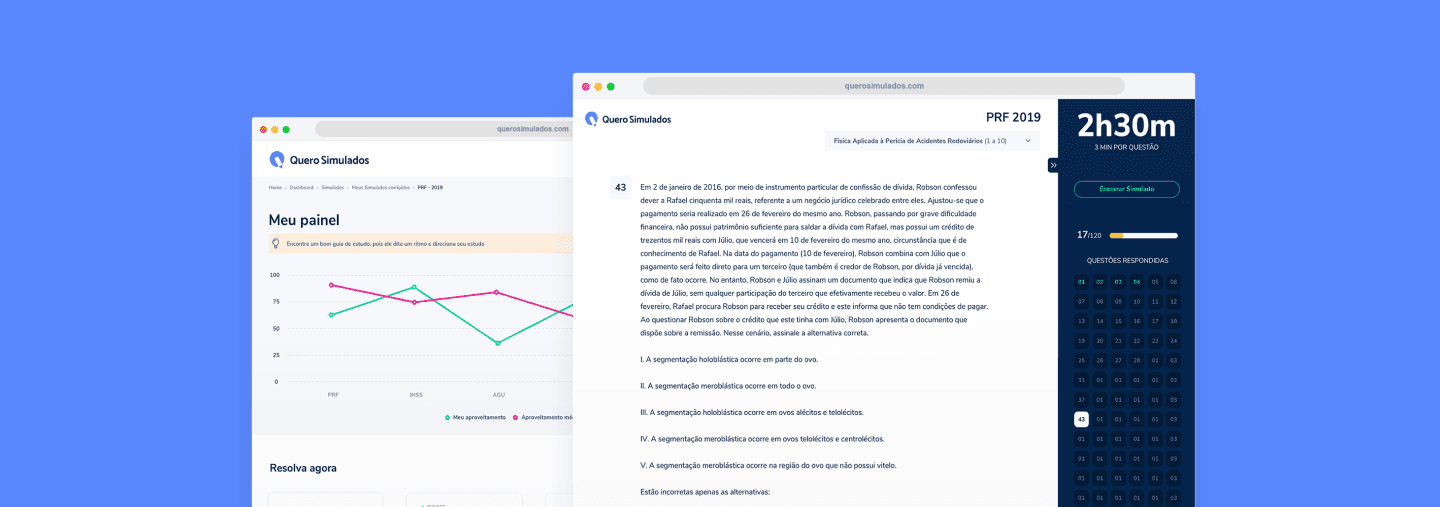Click the yellow minimize dot of the dashboard window
This screenshot has height=507, width=1440.
coord(274,129)
